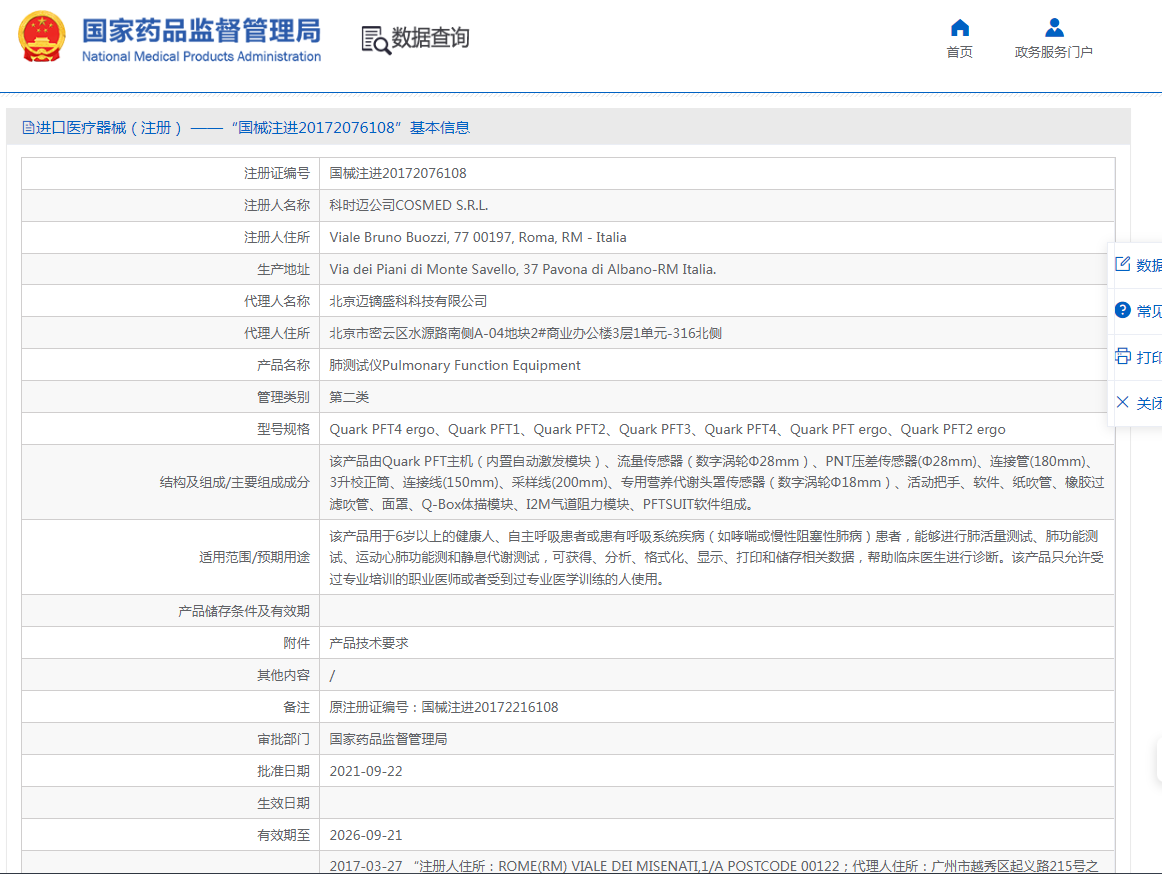This screenshot has width=1162, height=874.
Task: Click the 结构及组成/主要组成成分 label
Action: point(234,482)
